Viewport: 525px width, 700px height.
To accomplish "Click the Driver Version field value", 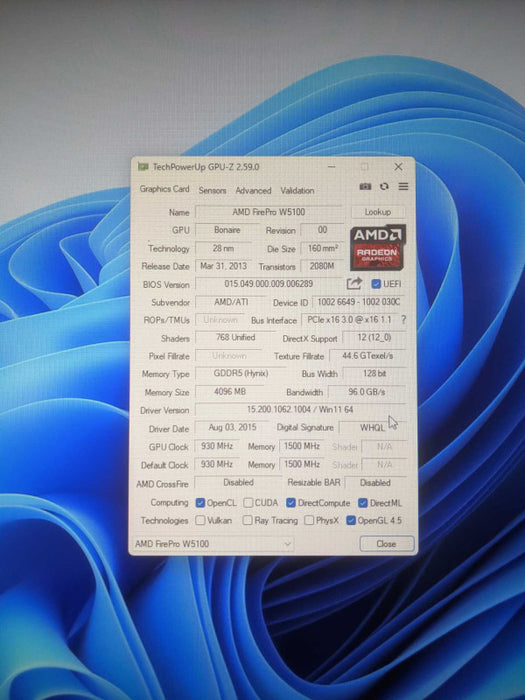I will tap(300, 409).
